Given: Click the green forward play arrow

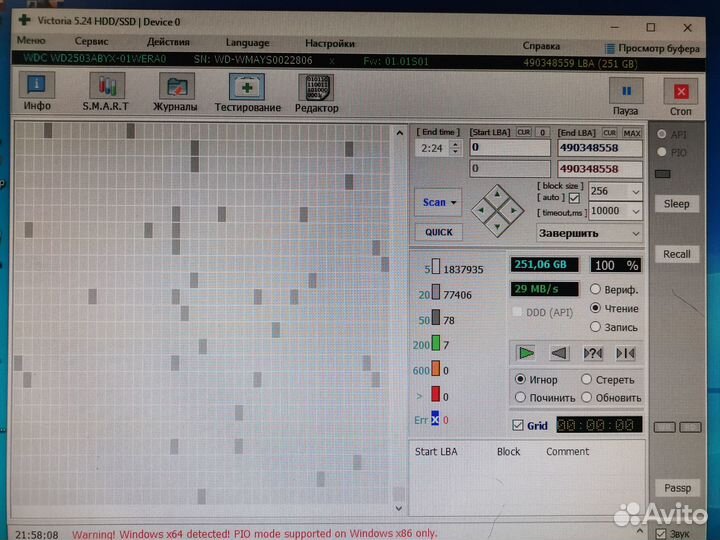Looking at the screenshot, I should pos(527,352).
